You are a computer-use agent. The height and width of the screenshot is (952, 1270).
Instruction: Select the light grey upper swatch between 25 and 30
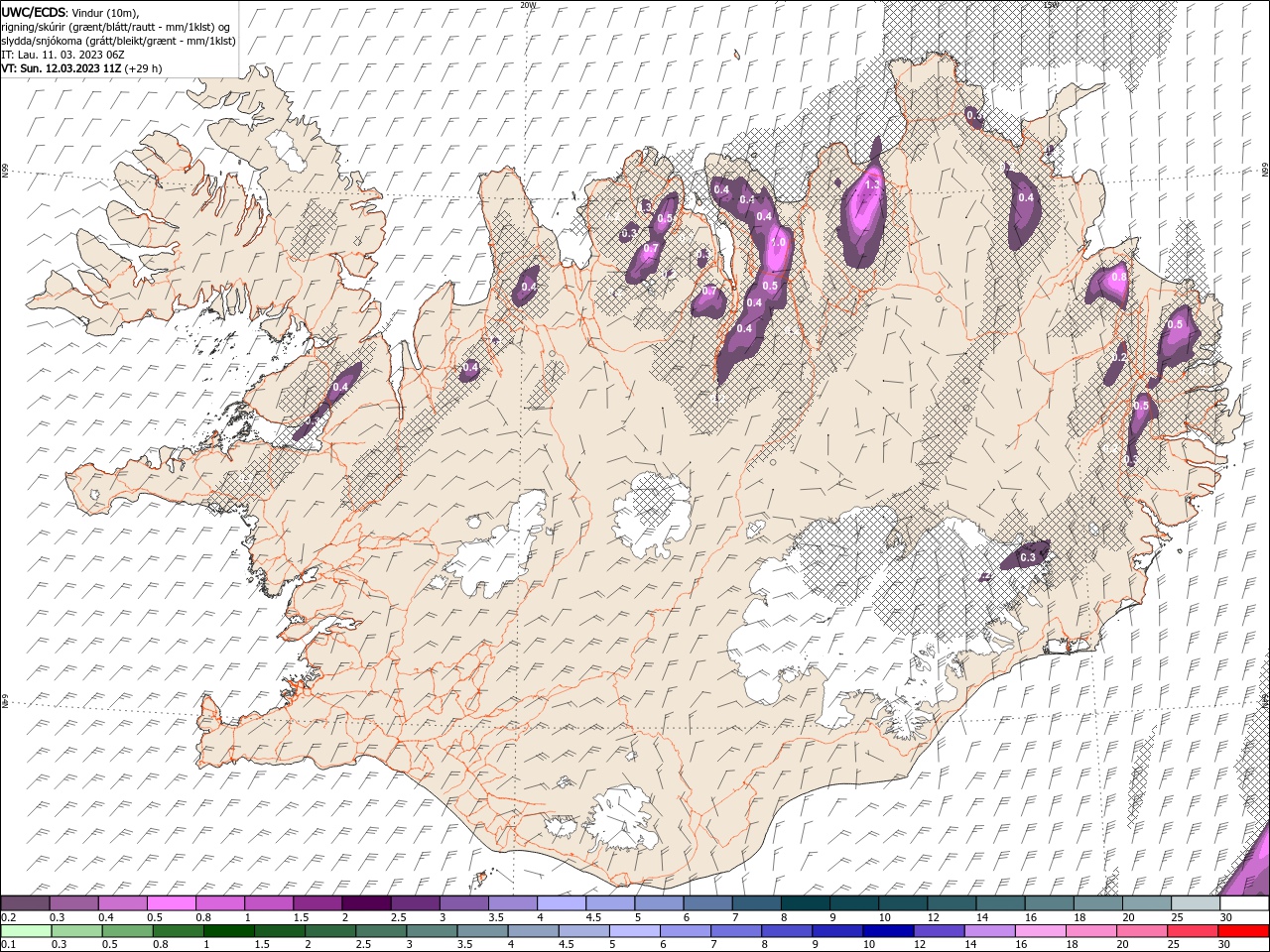coord(1195,903)
